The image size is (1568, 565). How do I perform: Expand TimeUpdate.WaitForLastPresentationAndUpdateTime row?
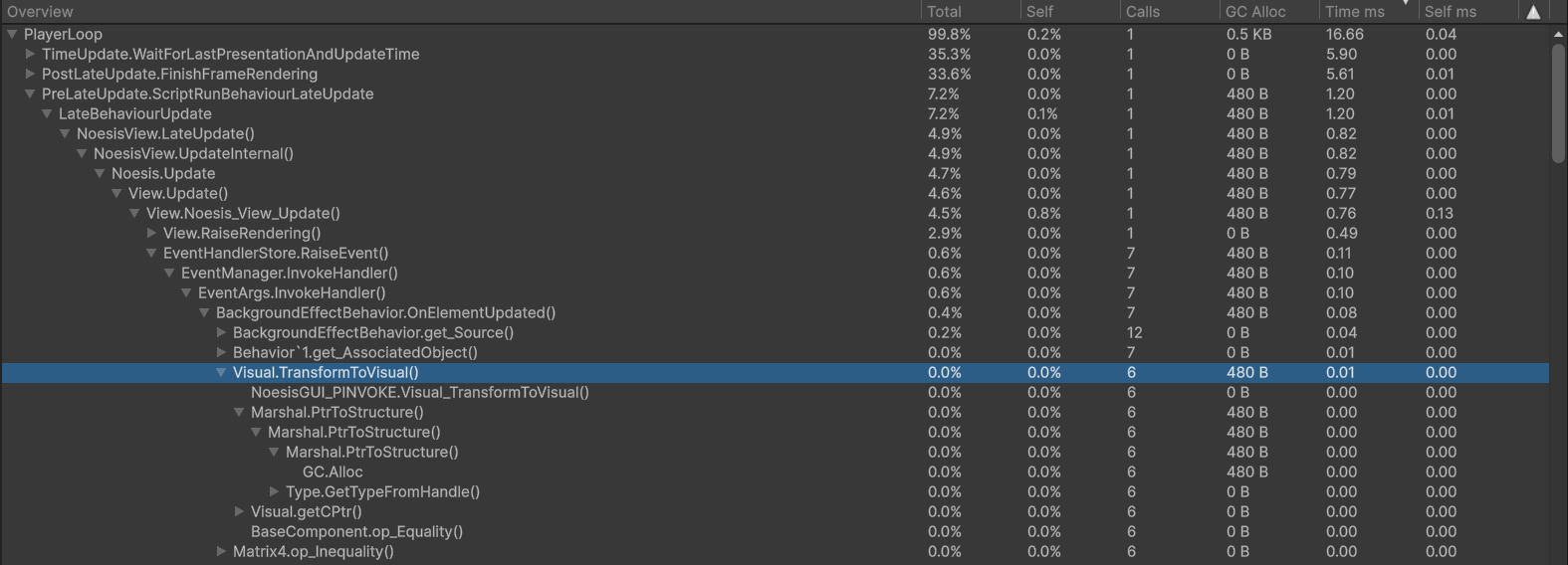[x=30, y=54]
